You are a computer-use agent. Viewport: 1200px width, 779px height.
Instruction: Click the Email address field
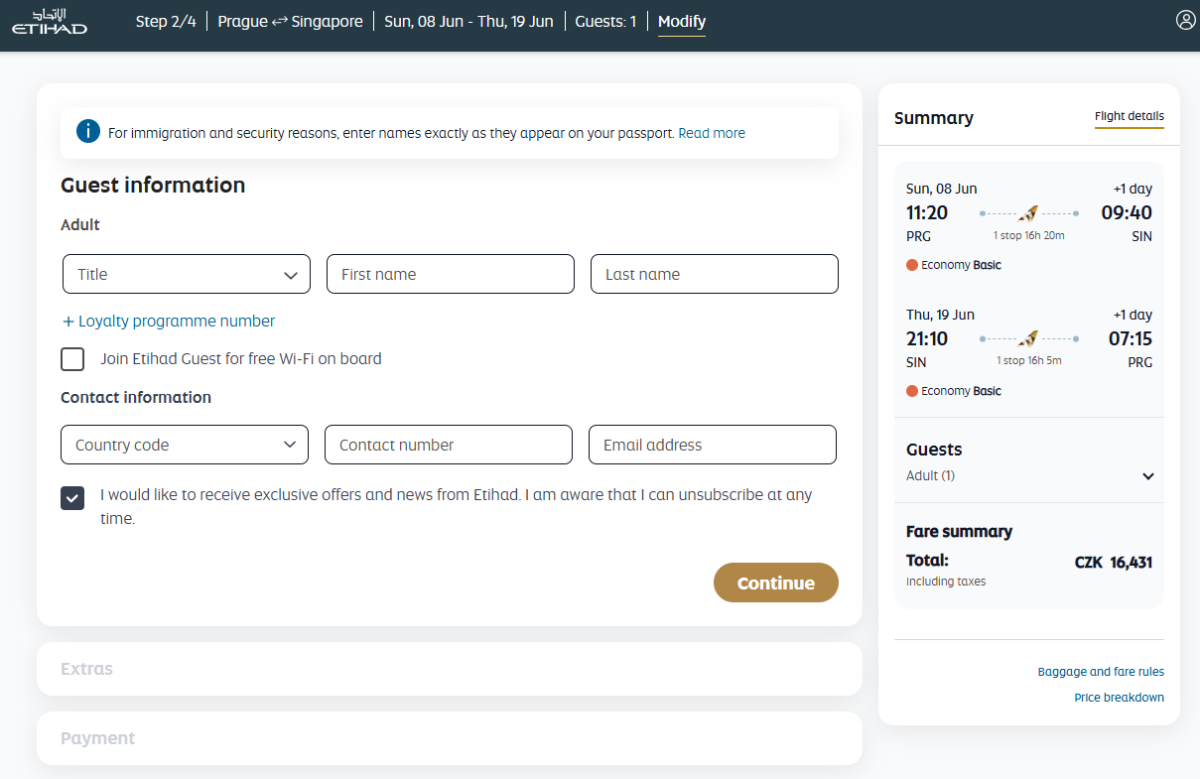coord(712,445)
